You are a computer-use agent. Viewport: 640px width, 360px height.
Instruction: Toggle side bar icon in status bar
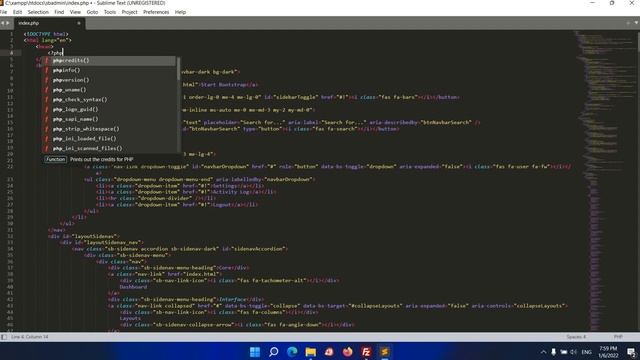click(x=4, y=337)
